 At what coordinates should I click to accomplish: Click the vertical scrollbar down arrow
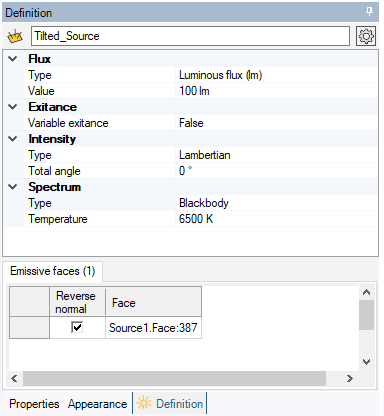click(x=366, y=362)
